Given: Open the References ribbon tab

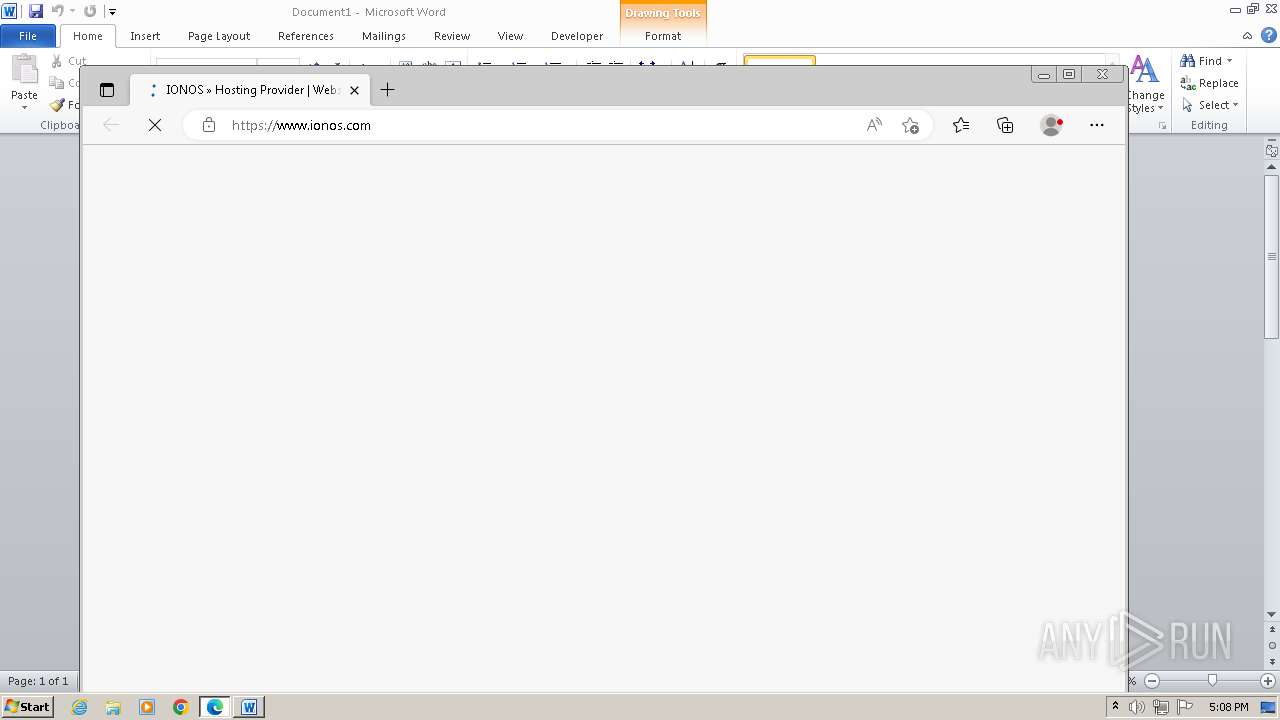Looking at the screenshot, I should tap(306, 36).
